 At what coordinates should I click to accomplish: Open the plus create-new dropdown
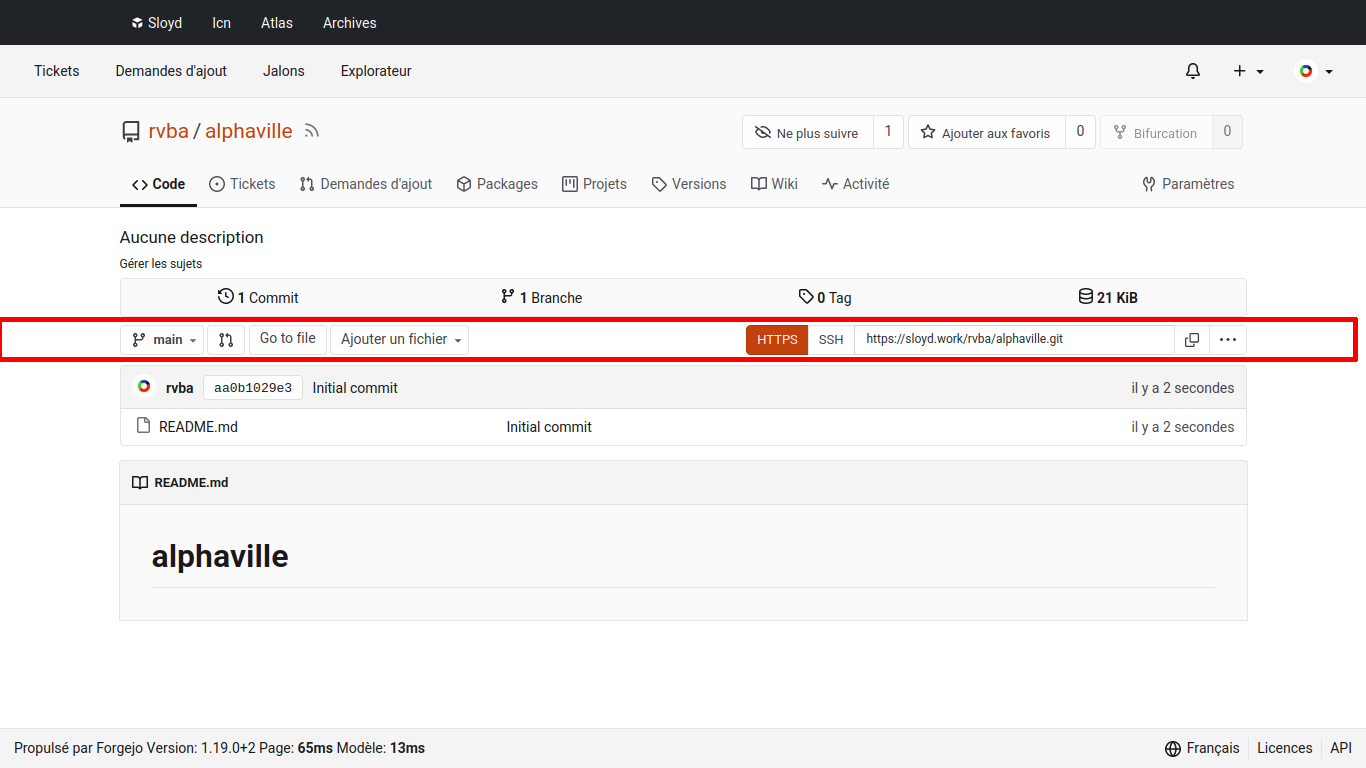click(x=1248, y=71)
